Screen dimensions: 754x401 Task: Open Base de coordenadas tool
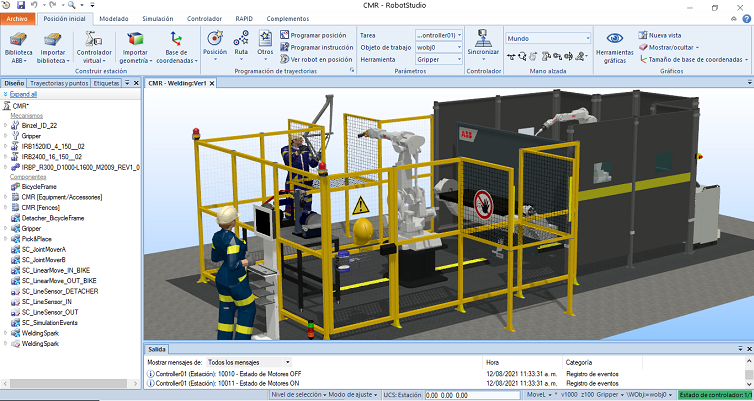(x=176, y=47)
